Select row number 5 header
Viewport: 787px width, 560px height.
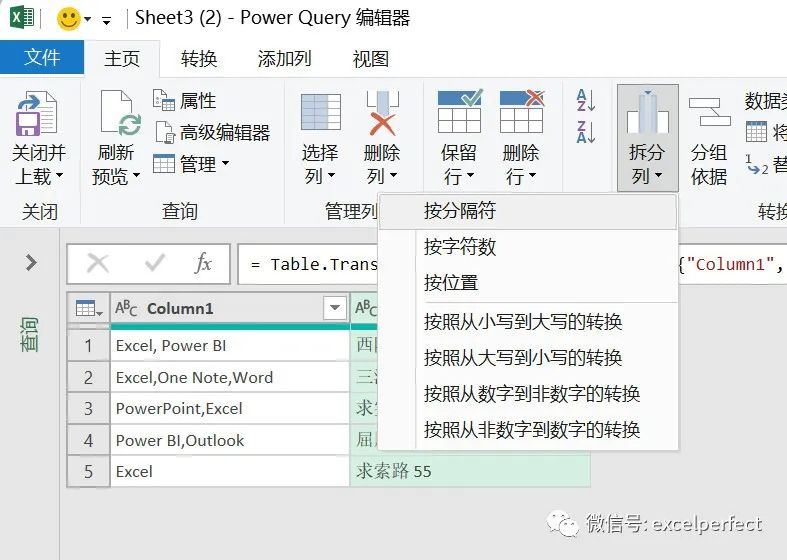click(88, 472)
